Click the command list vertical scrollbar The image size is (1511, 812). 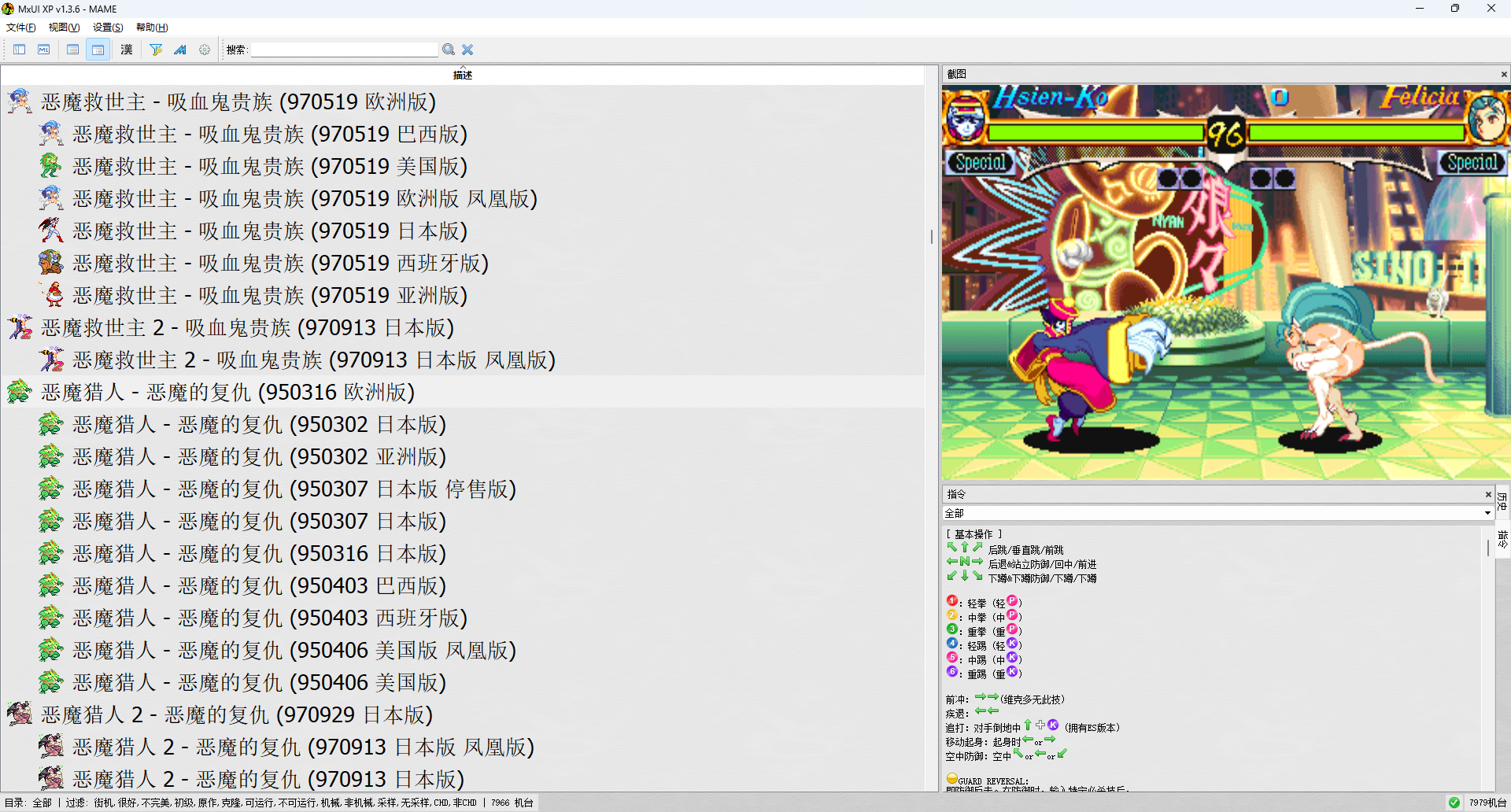1488,659
